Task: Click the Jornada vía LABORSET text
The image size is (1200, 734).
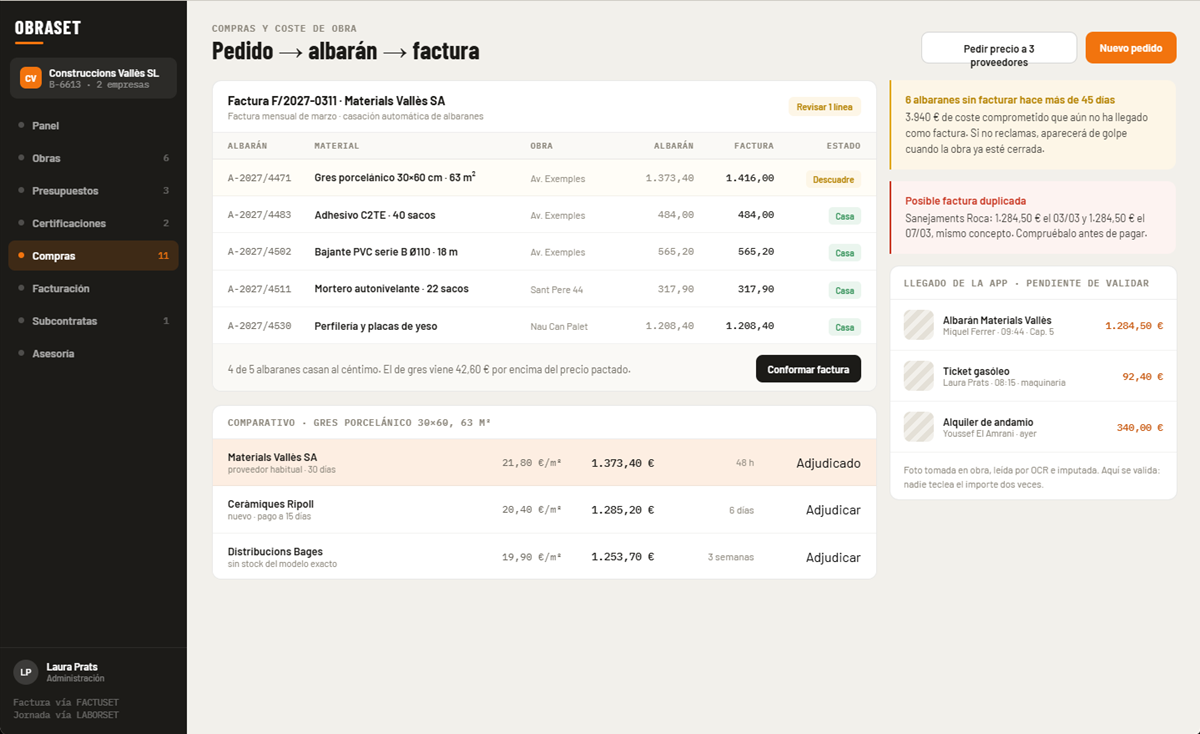Action: click(66, 715)
